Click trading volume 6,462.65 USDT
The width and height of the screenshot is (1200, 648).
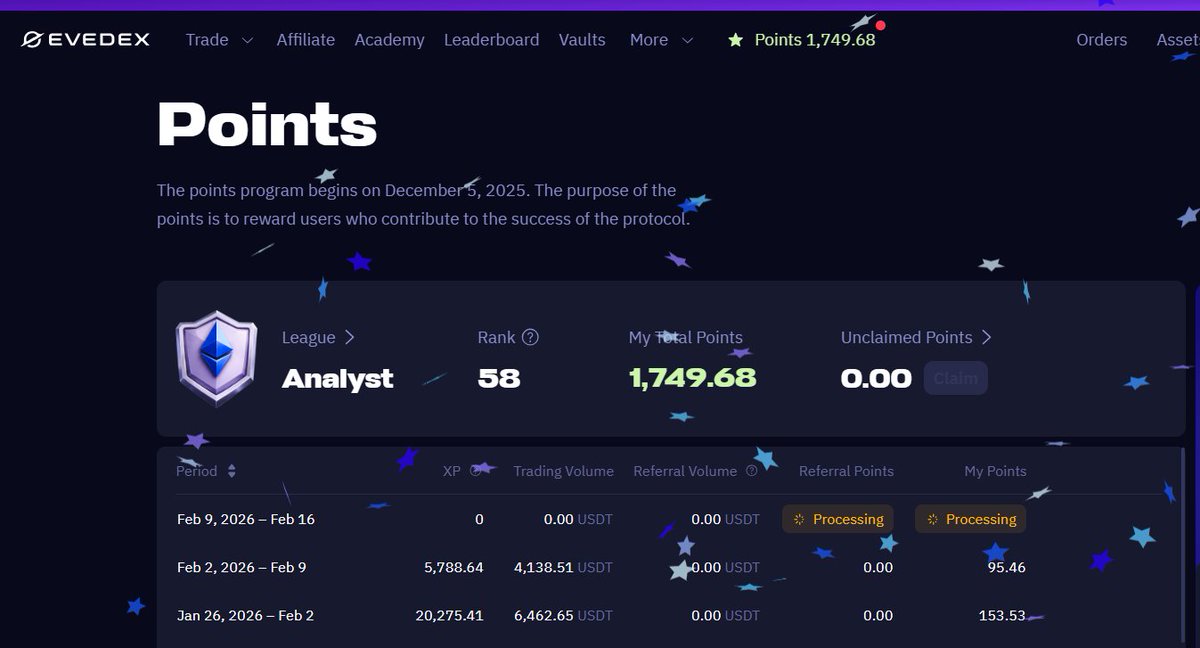563,615
